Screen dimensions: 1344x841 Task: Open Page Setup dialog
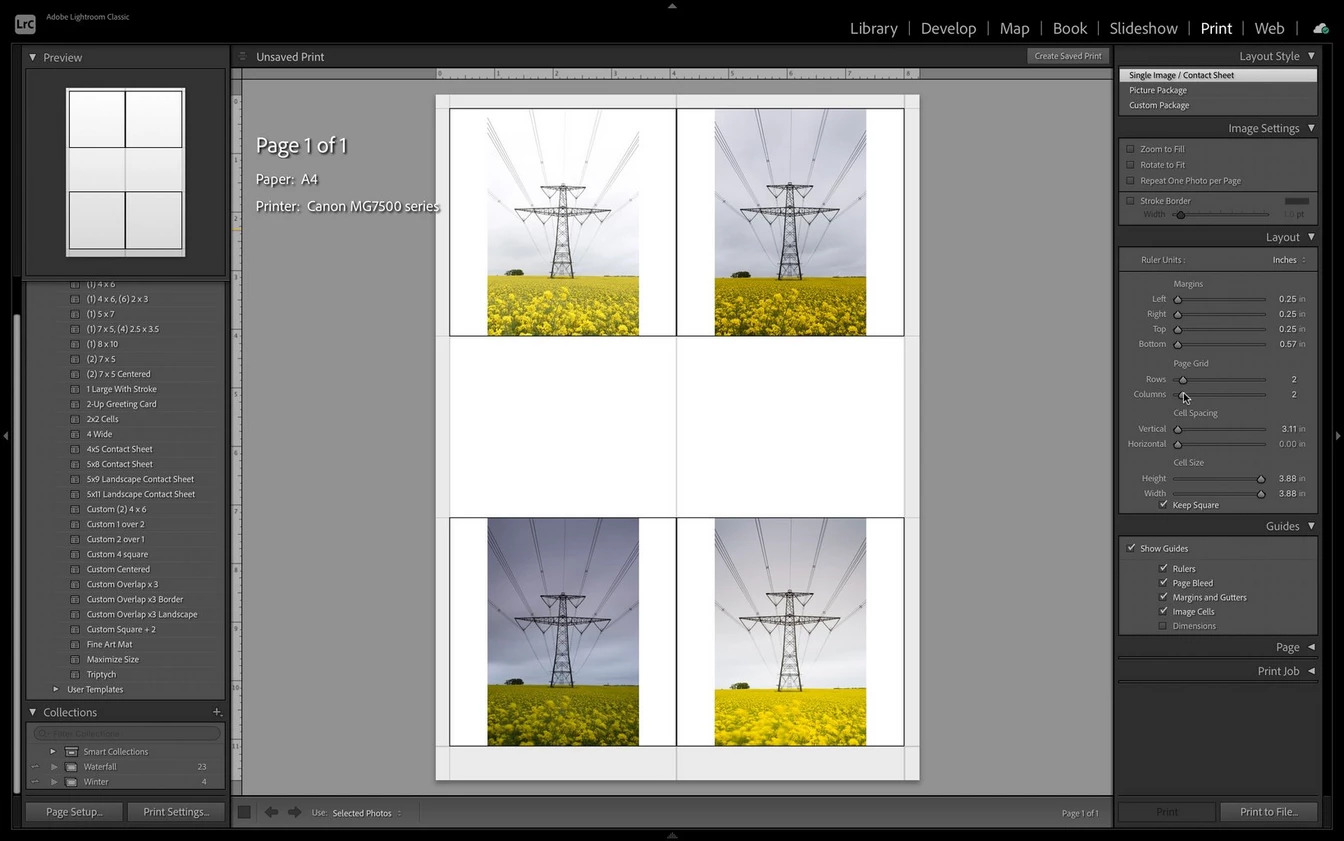pyautogui.click(x=74, y=812)
